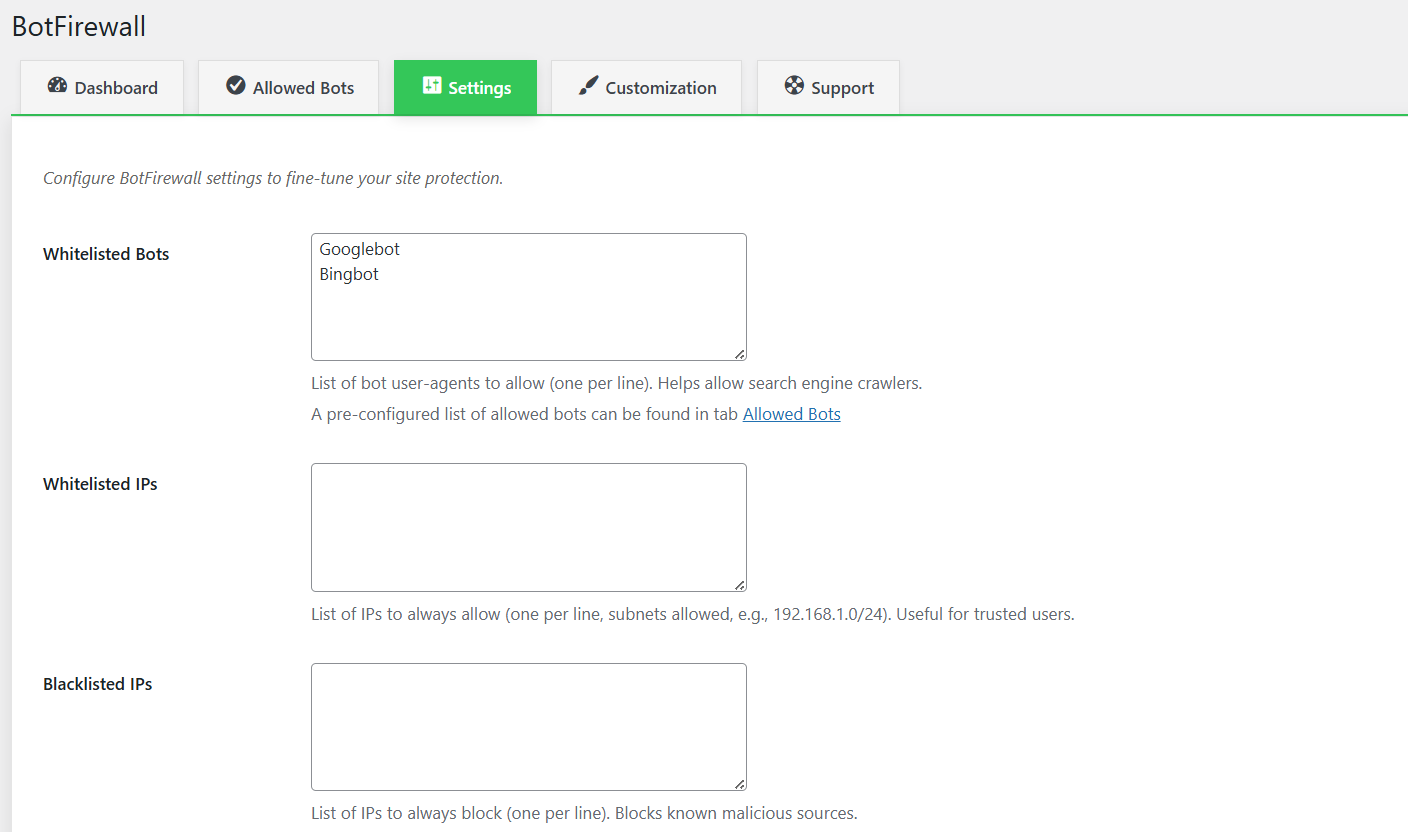Click inside the Whitelisted IPs text area
This screenshot has height=832, width=1408.
point(528,527)
